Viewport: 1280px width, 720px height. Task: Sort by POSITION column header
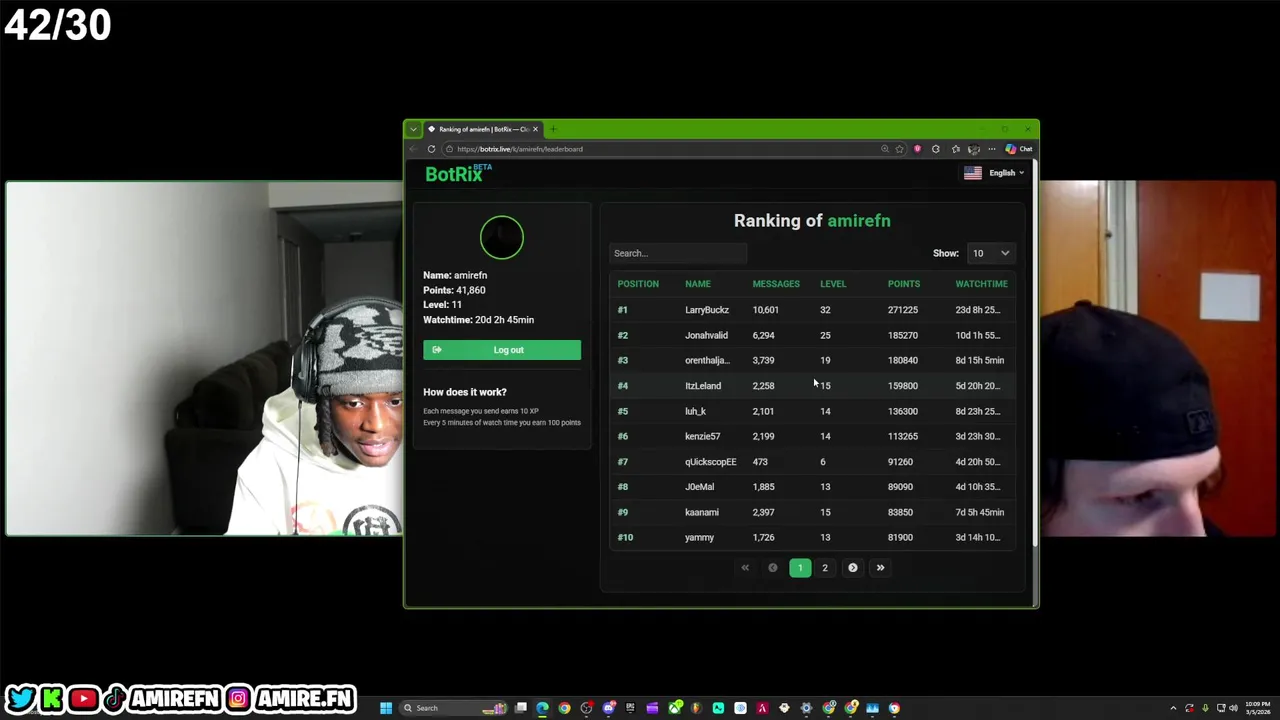638,284
